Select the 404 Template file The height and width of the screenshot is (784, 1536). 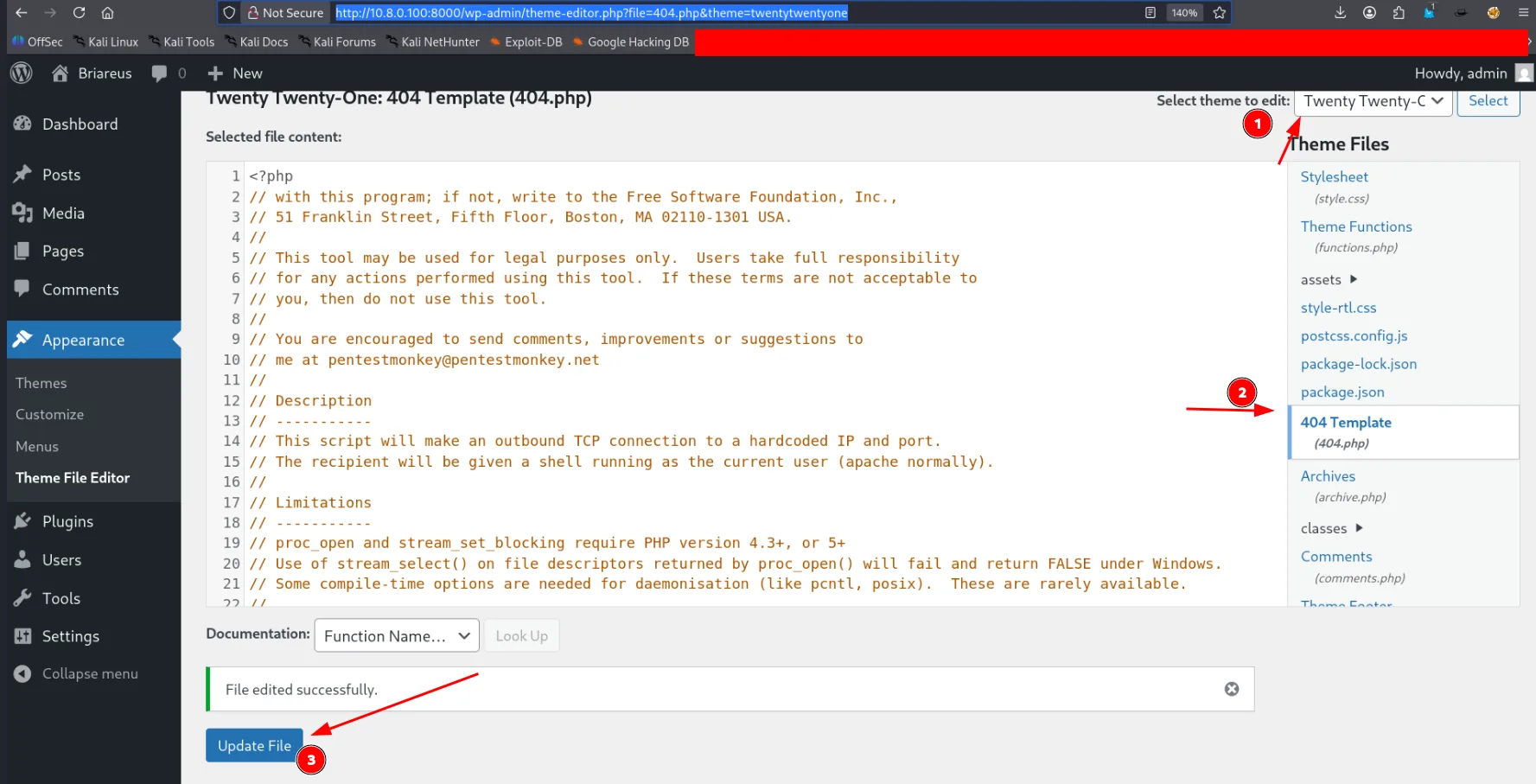click(1403, 432)
